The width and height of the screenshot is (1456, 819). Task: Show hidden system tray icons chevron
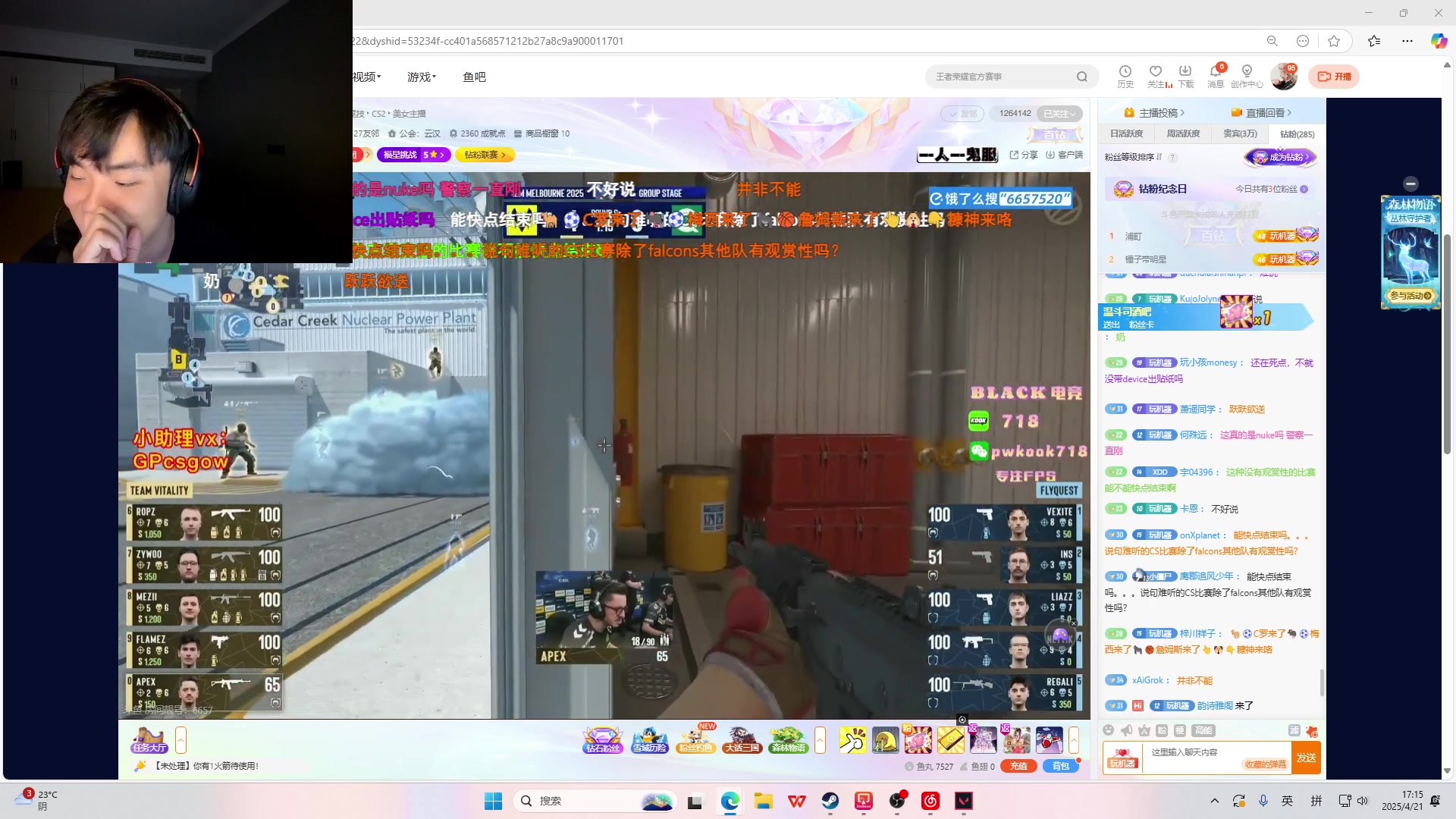tap(1214, 801)
